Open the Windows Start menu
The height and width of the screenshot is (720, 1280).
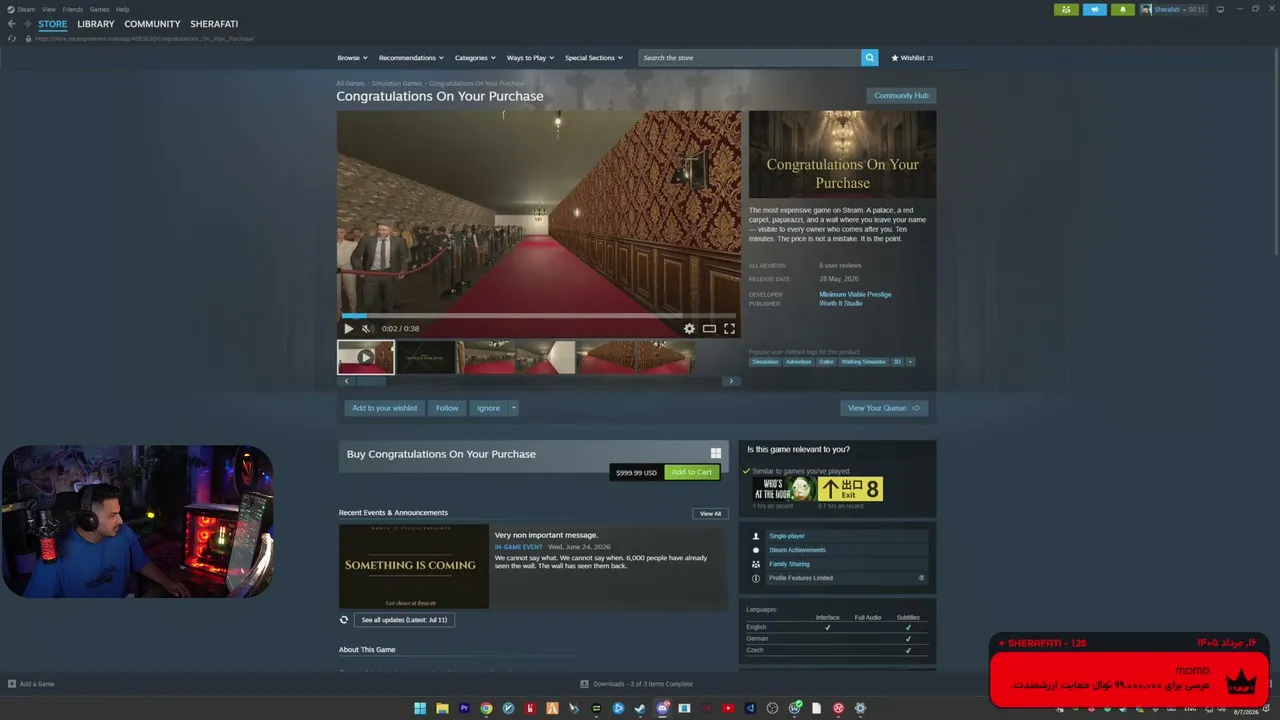click(420, 709)
